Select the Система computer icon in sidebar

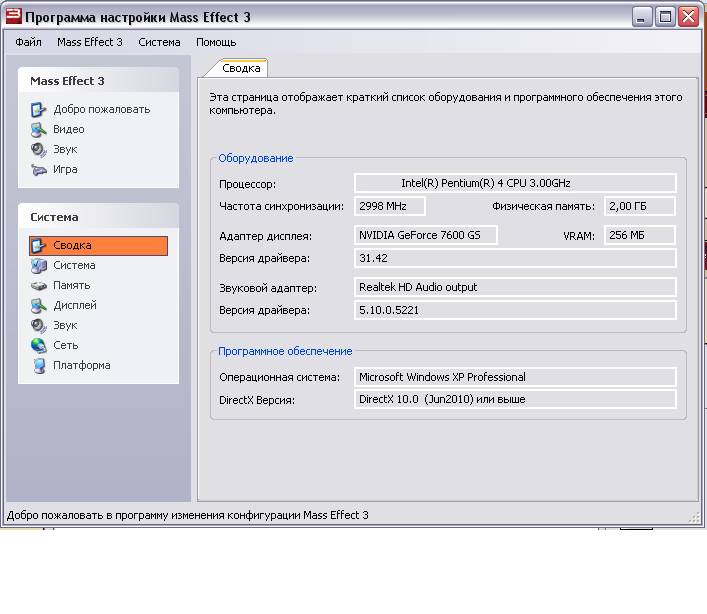click(38, 265)
